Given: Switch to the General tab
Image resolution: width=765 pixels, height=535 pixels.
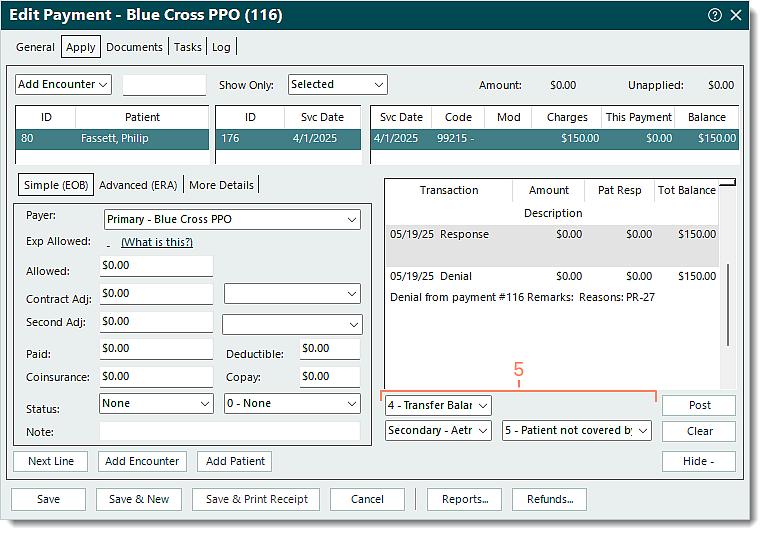Looking at the screenshot, I should click(x=35, y=47).
